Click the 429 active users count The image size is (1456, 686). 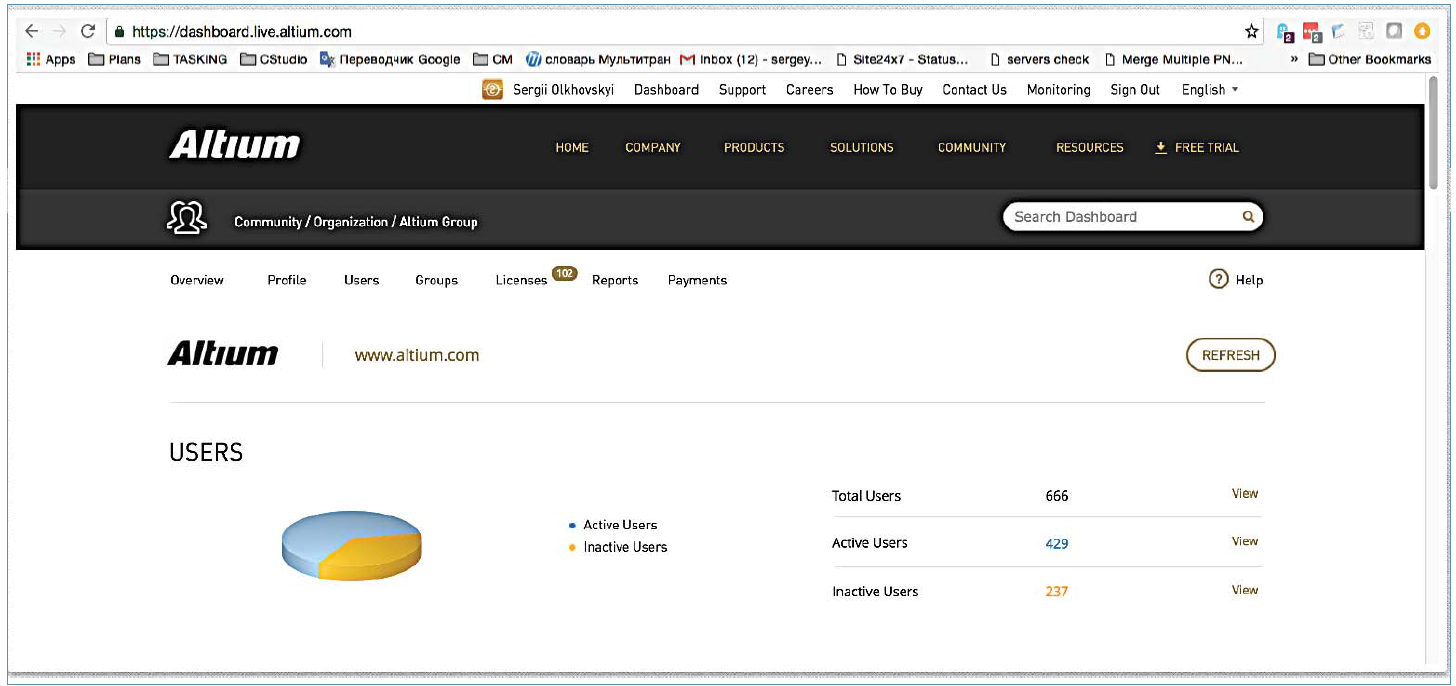coord(1057,544)
